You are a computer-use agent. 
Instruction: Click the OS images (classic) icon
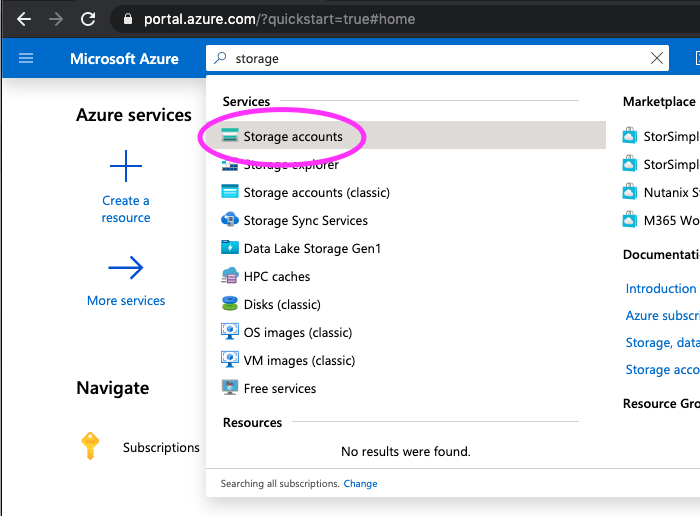pyautogui.click(x=230, y=331)
